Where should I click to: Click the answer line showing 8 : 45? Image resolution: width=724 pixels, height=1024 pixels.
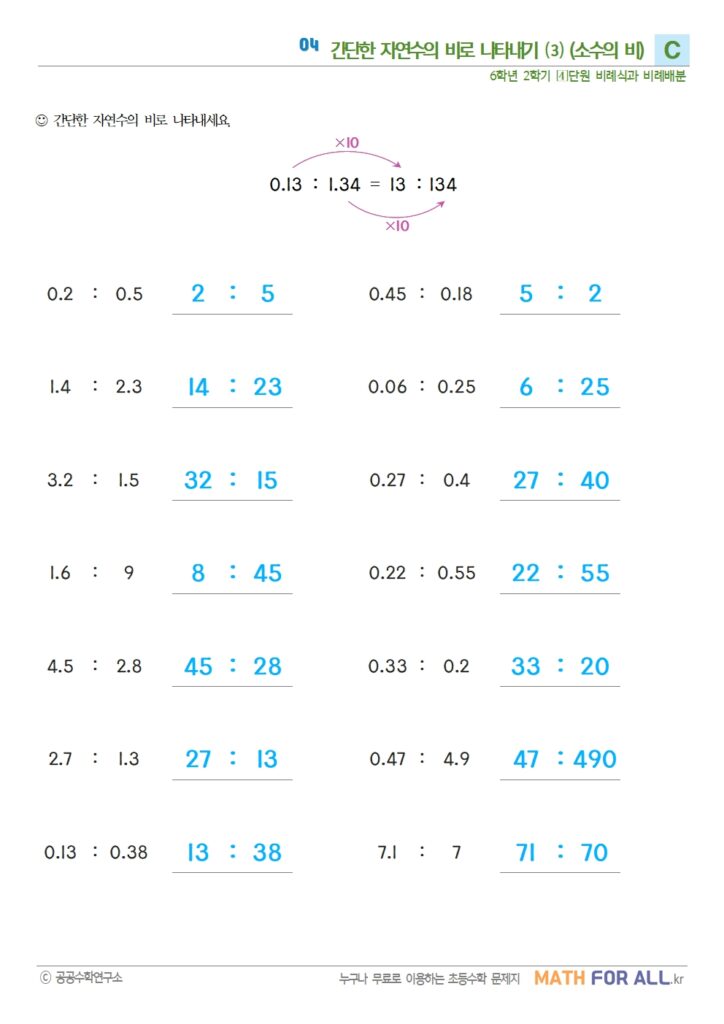(232, 574)
